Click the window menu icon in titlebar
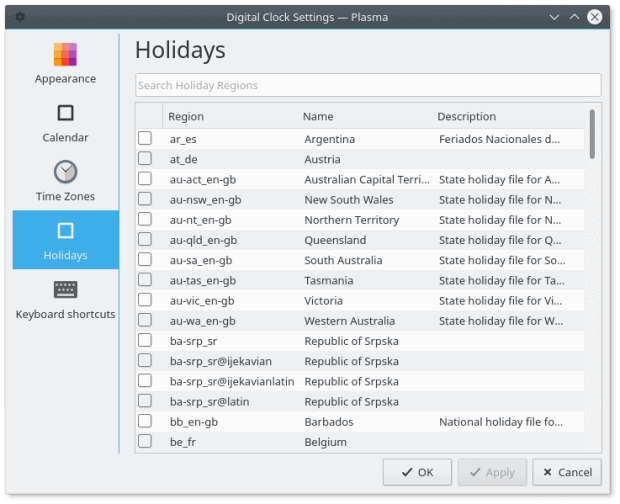 (x=20, y=17)
